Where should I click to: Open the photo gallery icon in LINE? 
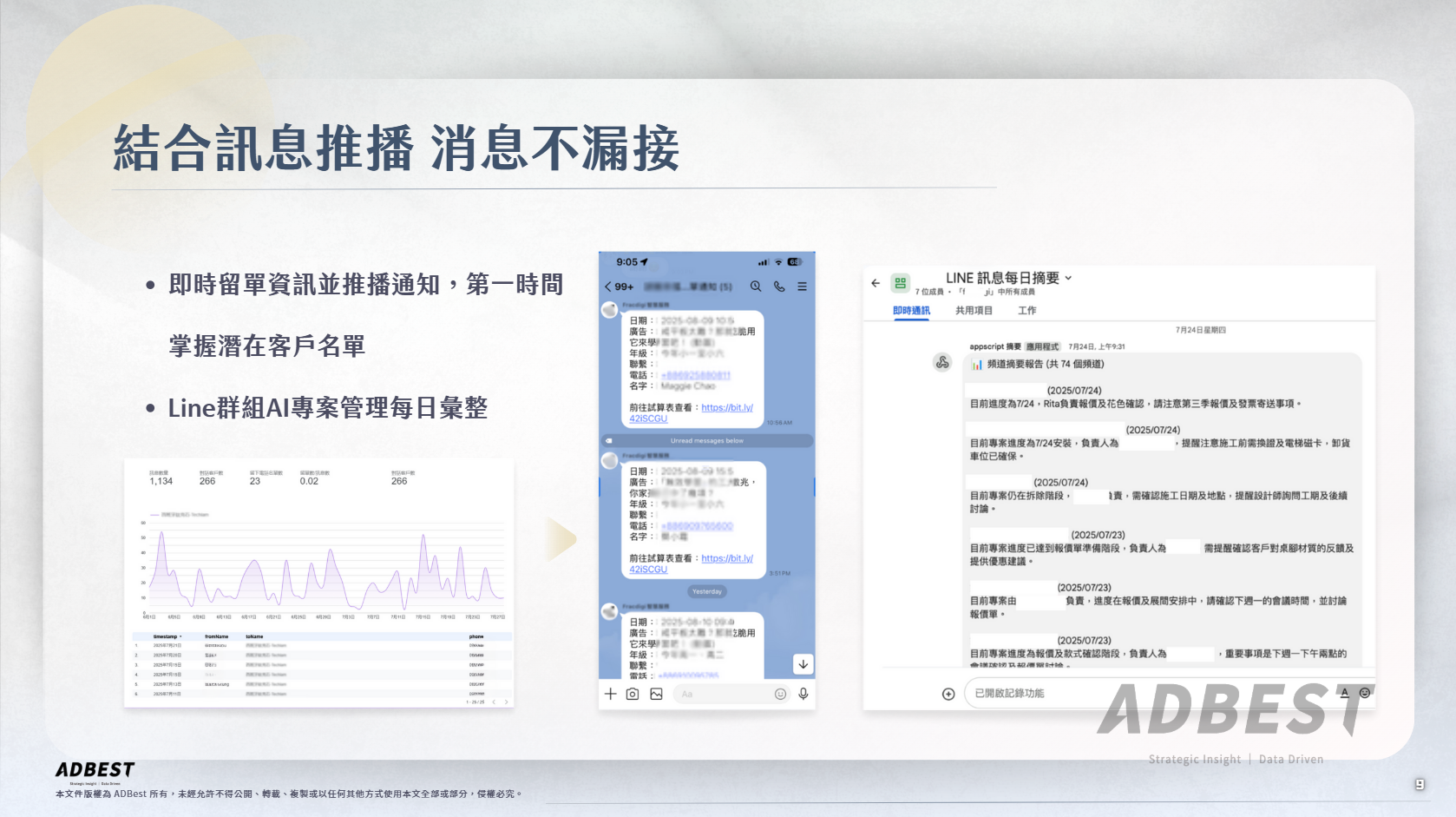pyautogui.click(x=656, y=694)
